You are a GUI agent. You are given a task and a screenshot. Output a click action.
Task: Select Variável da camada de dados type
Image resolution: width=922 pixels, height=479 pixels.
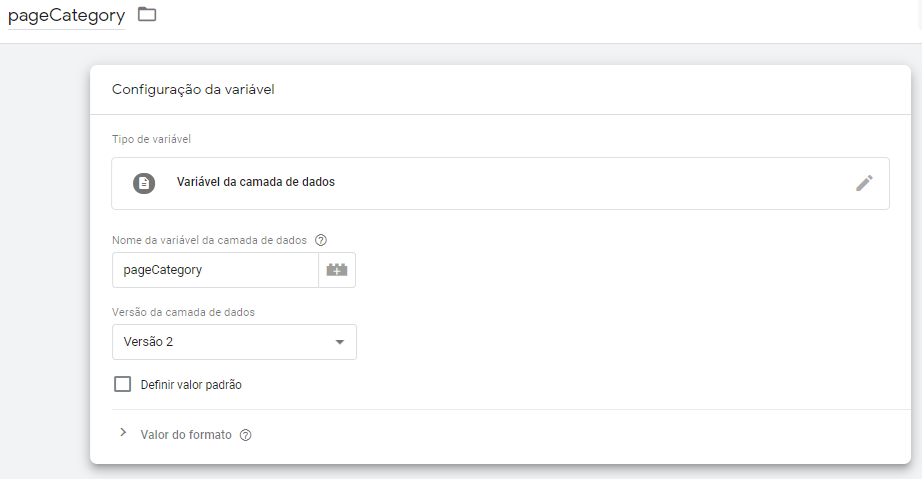pyautogui.click(x=500, y=183)
